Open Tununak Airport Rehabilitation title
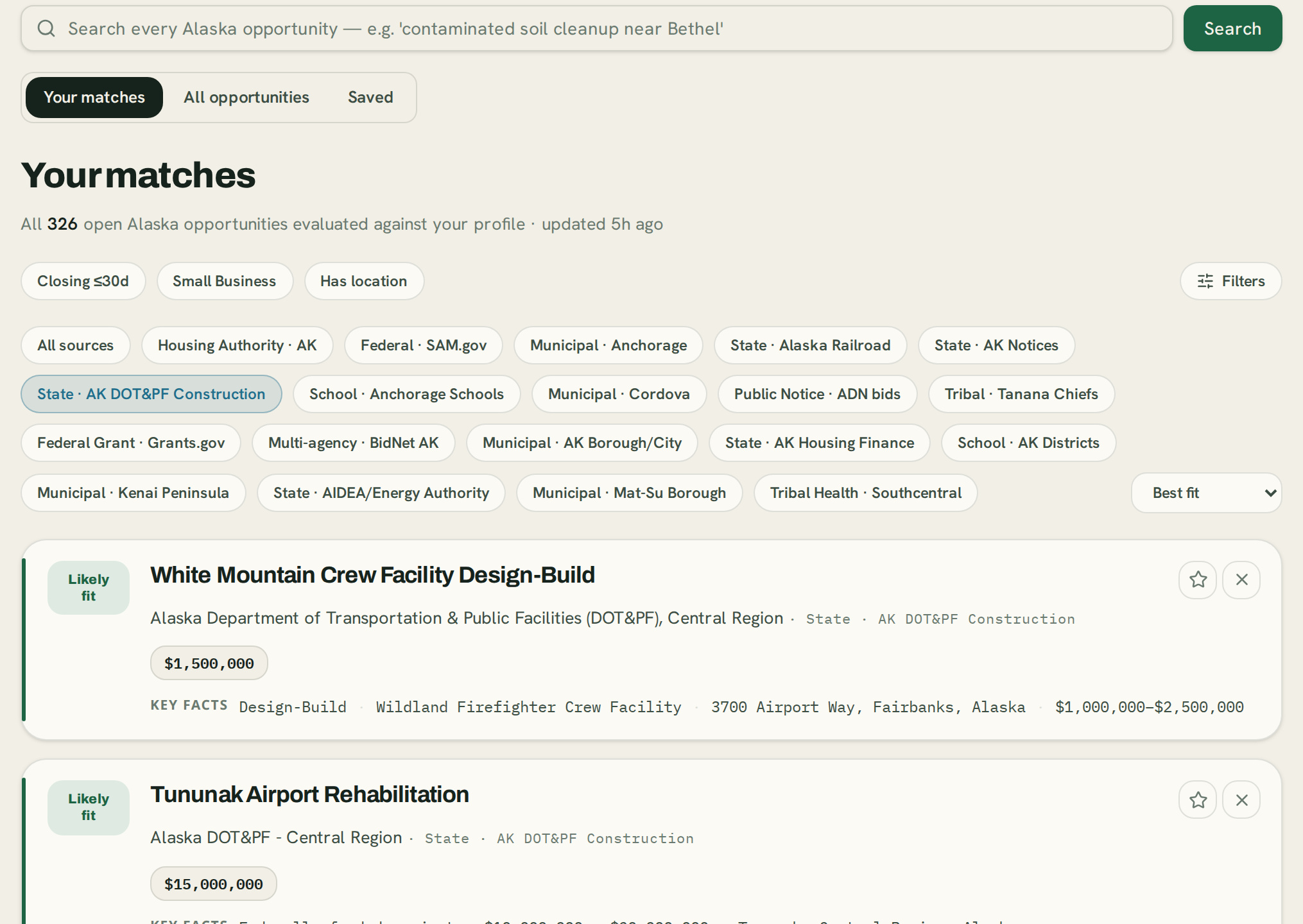This screenshot has width=1303, height=924. tap(309, 794)
